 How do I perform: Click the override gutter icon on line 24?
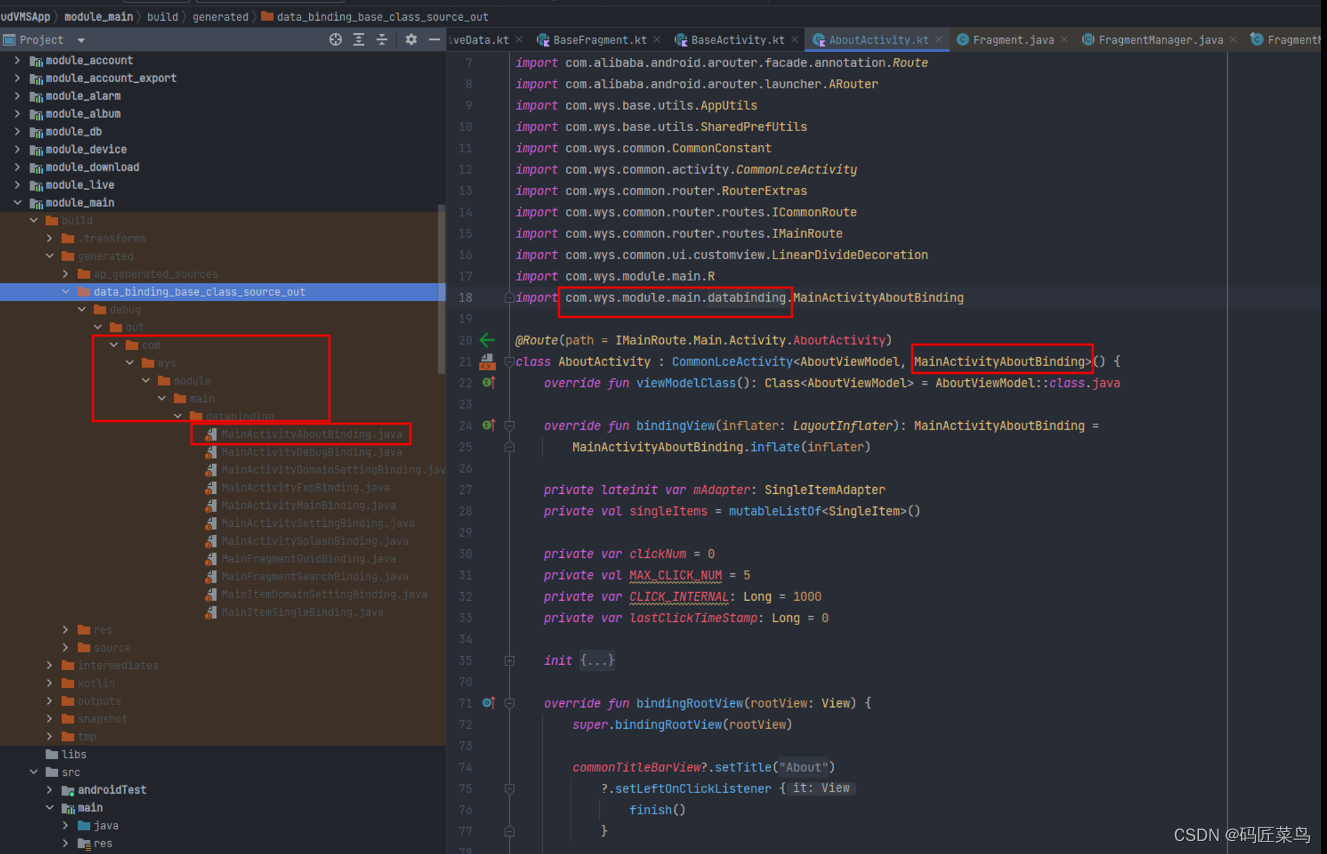488,425
